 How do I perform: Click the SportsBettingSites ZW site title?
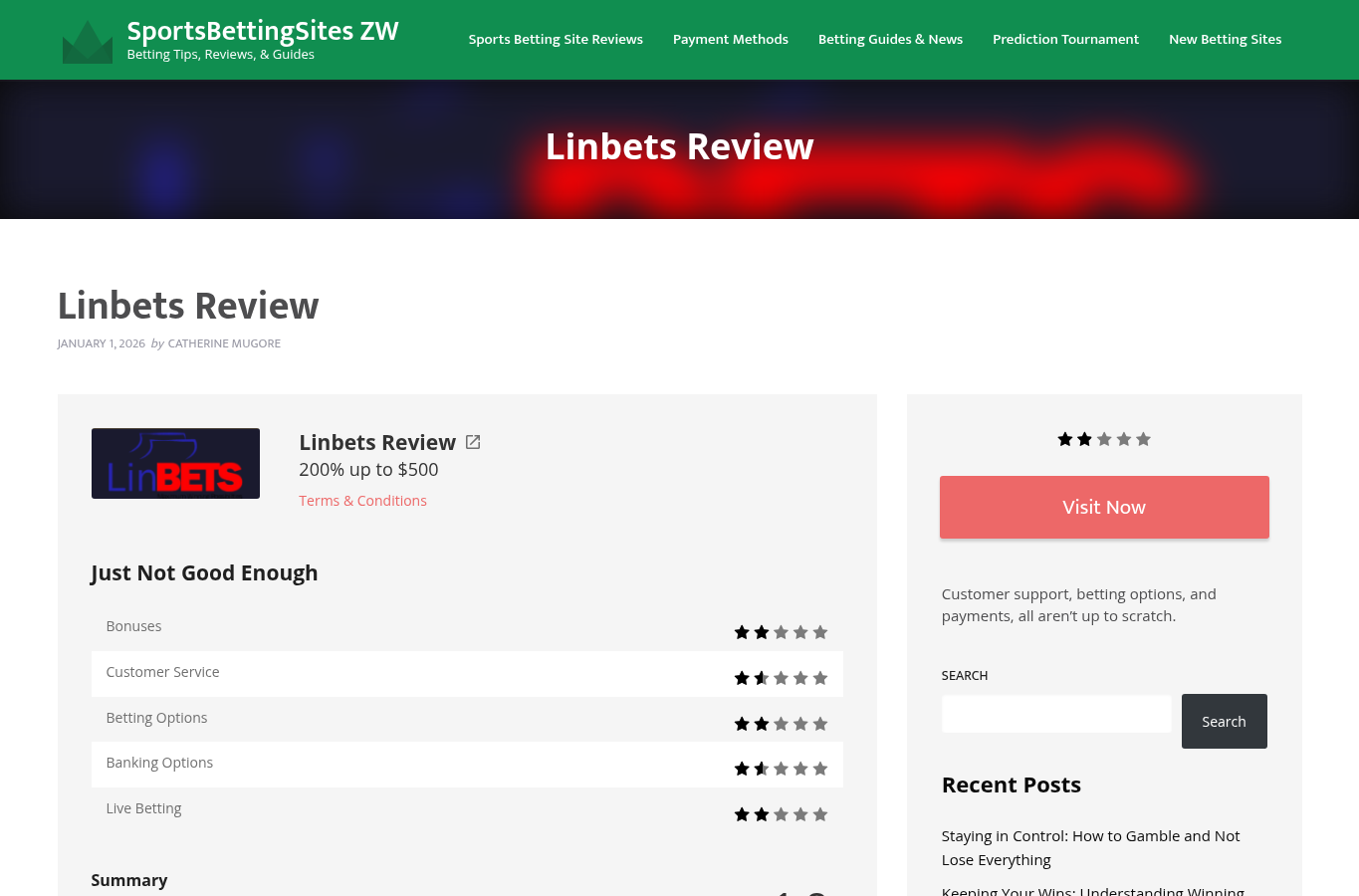pos(263,31)
